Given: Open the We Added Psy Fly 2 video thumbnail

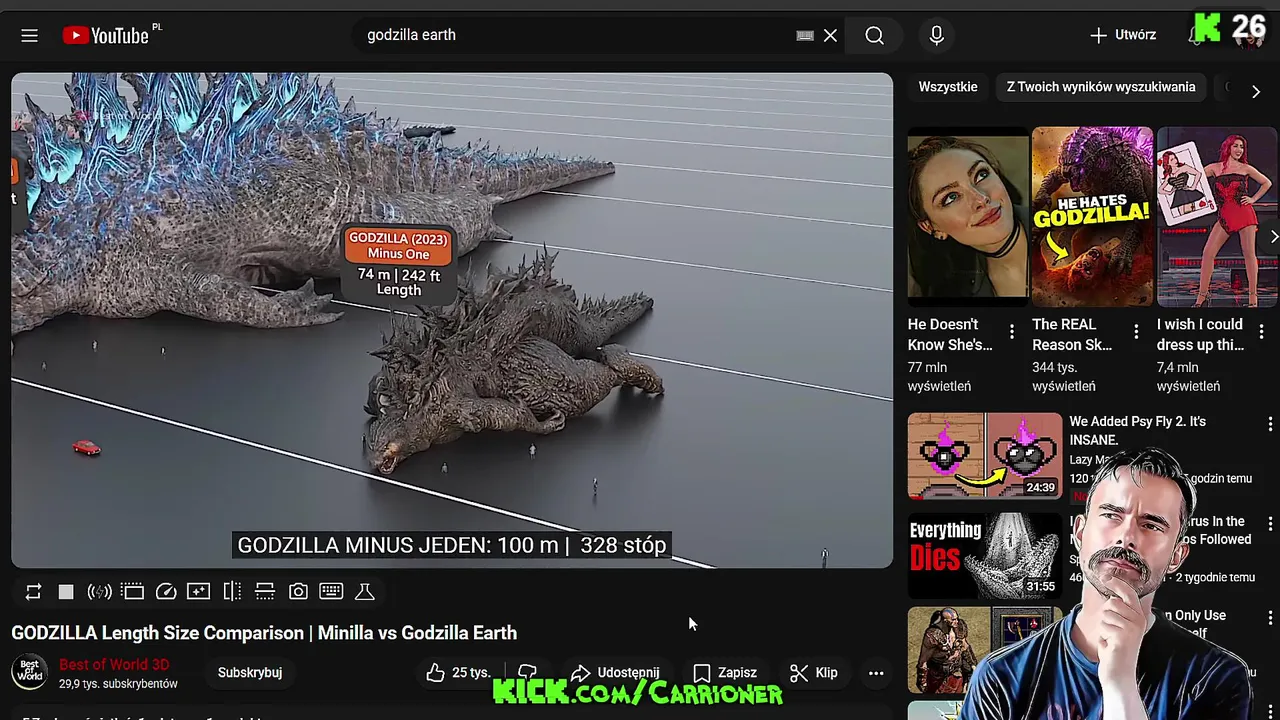Looking at the screenshot, I should coord(985,455).
